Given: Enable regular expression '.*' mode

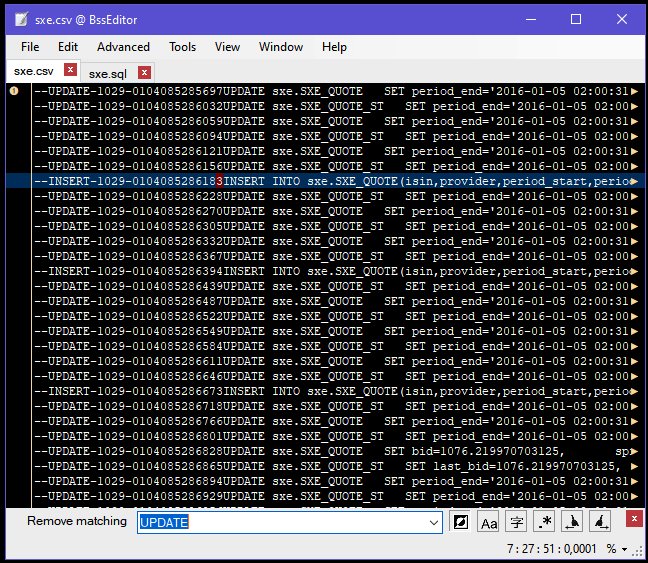Looking at the screenshot, I should point(545,522).
